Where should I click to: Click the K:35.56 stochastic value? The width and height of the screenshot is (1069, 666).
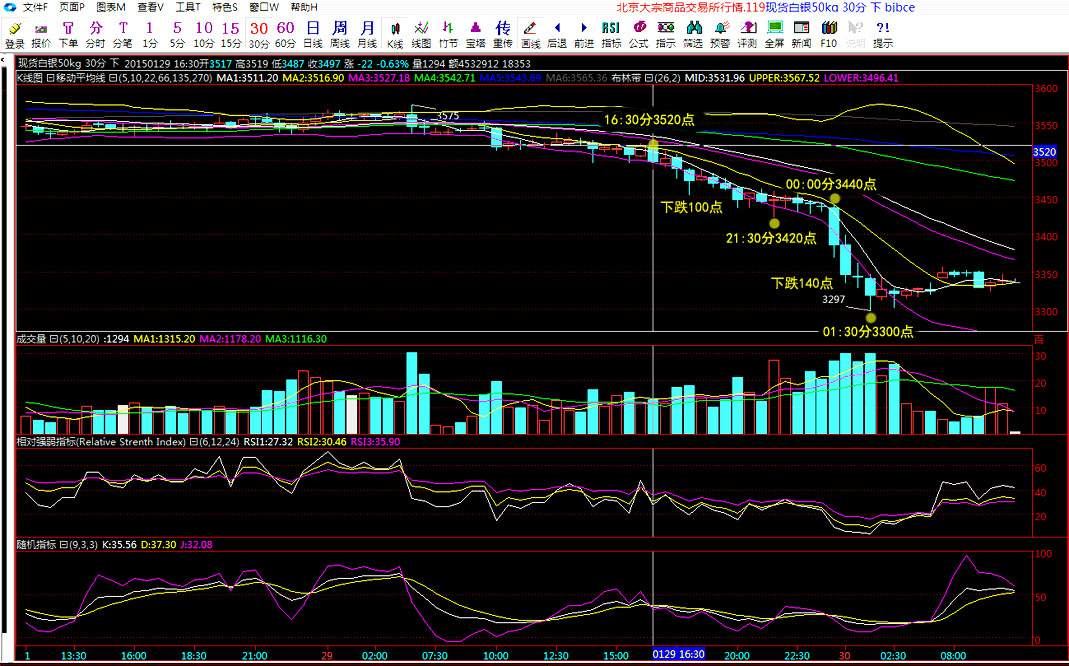tap(119, 545)
